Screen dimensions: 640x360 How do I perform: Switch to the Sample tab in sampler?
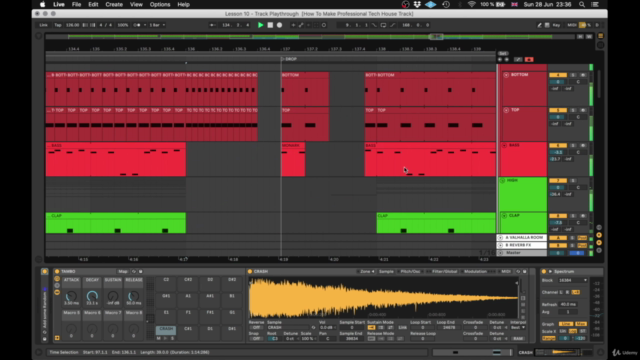(386, 271)
